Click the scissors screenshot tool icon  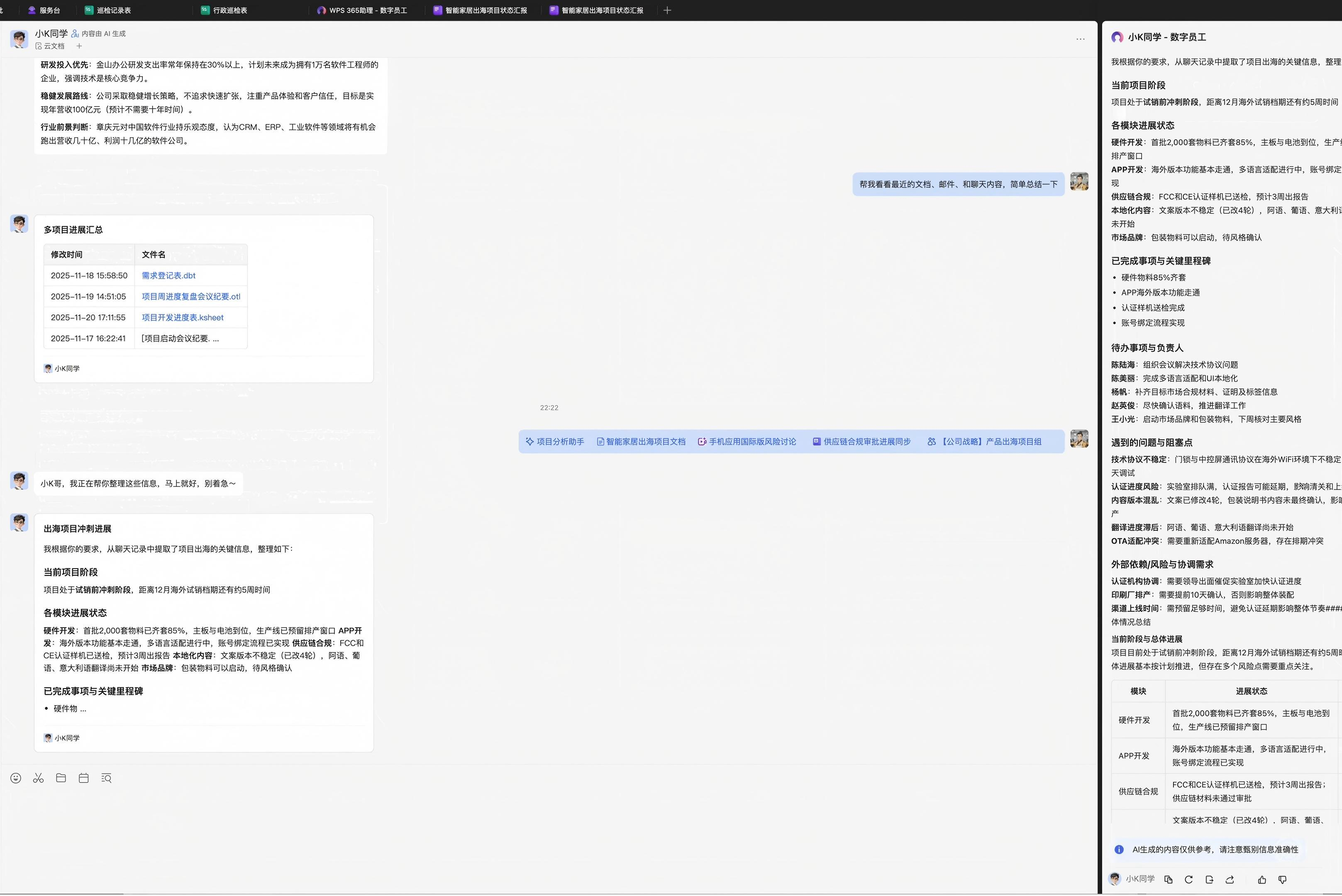(x=38, y=778)
